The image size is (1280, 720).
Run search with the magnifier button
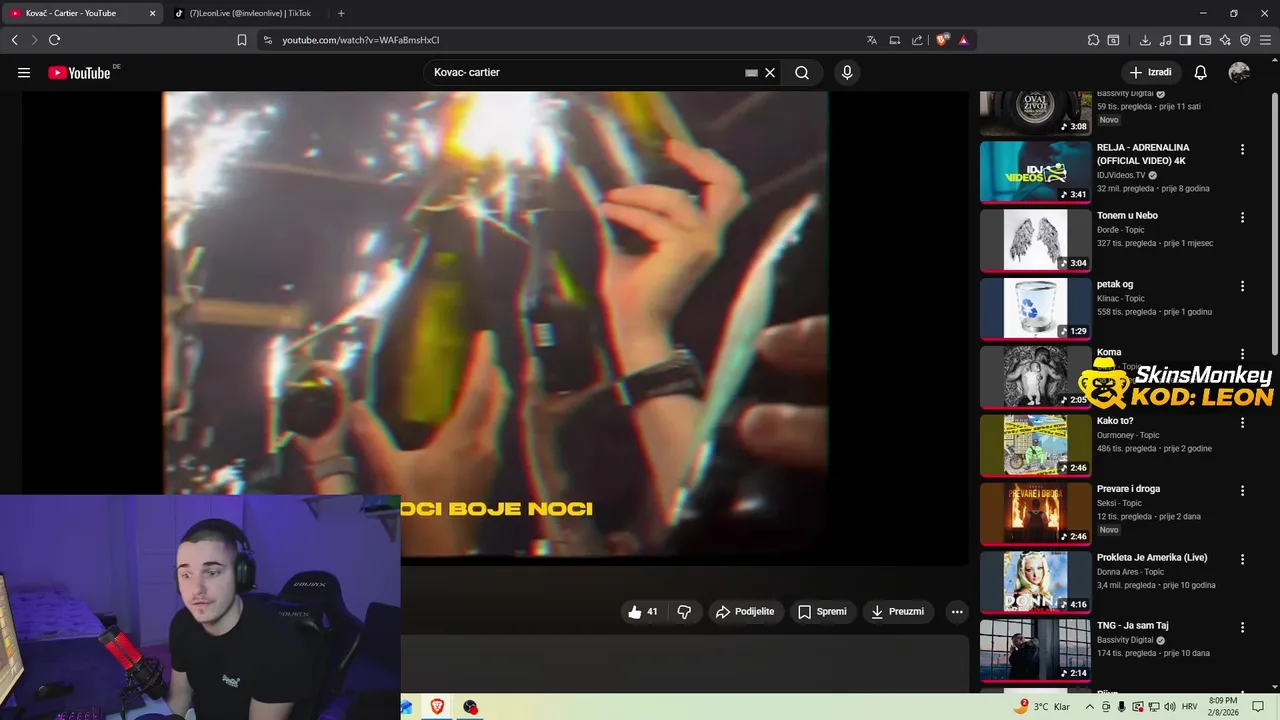tap(802, 72)
